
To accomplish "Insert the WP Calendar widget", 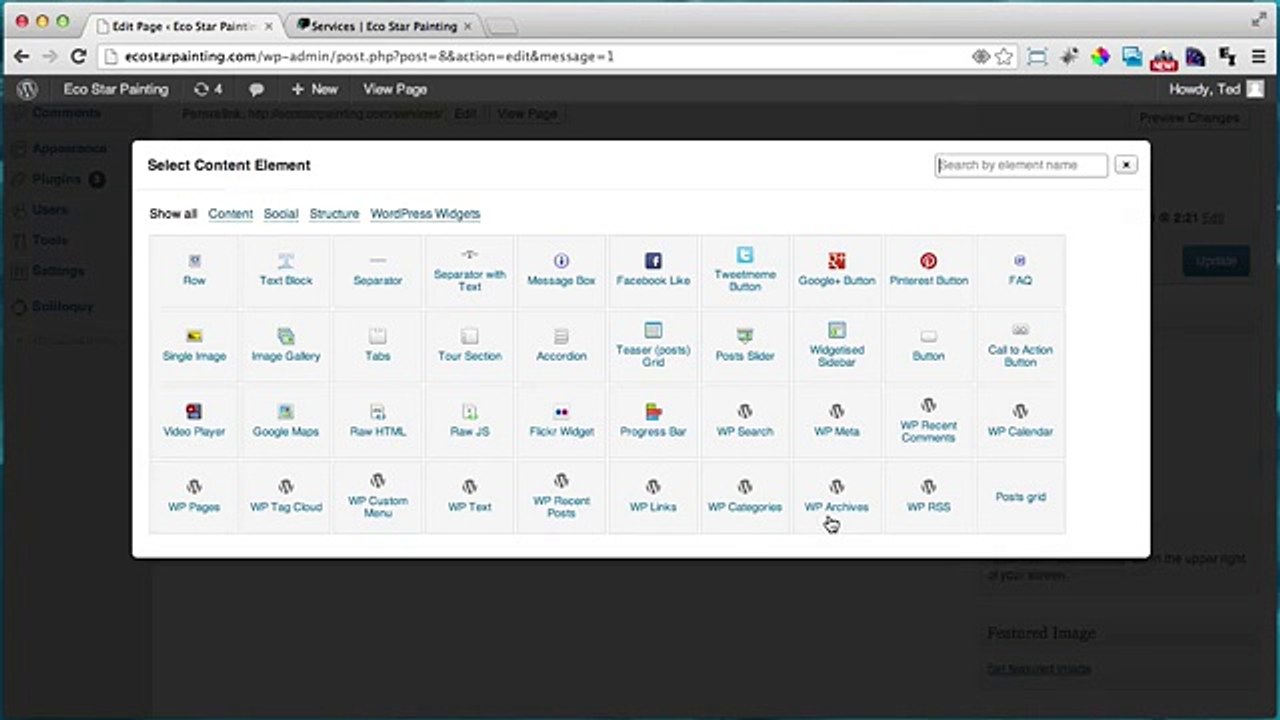I will (x=1020, y=422).
